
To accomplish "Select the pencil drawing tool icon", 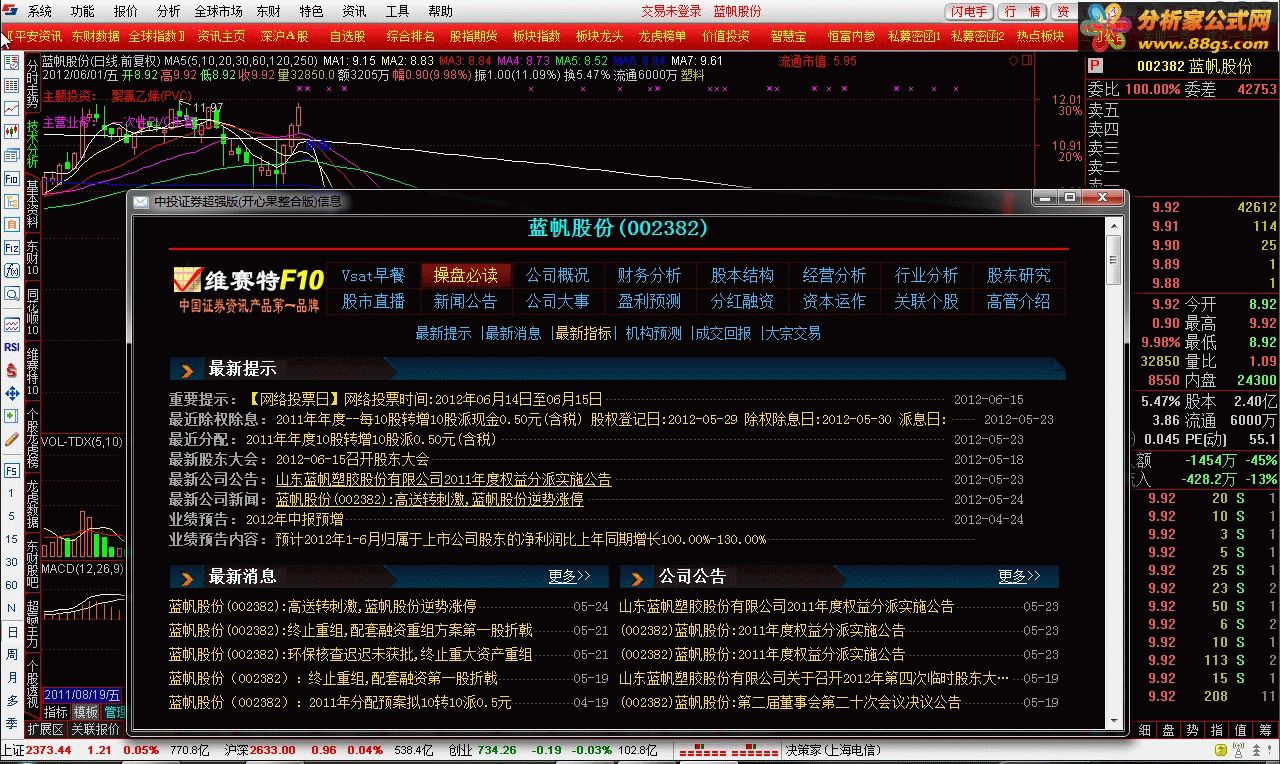I will point(12,438).
